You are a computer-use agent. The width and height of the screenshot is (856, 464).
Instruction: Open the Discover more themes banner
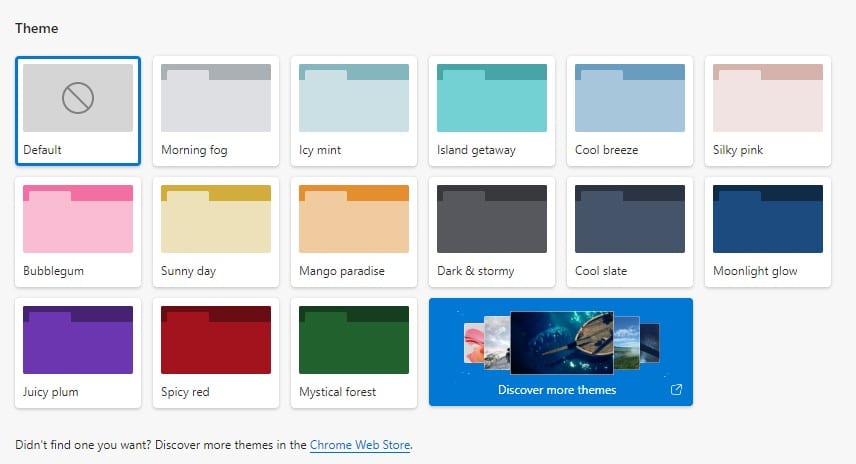tap(561, 352)
